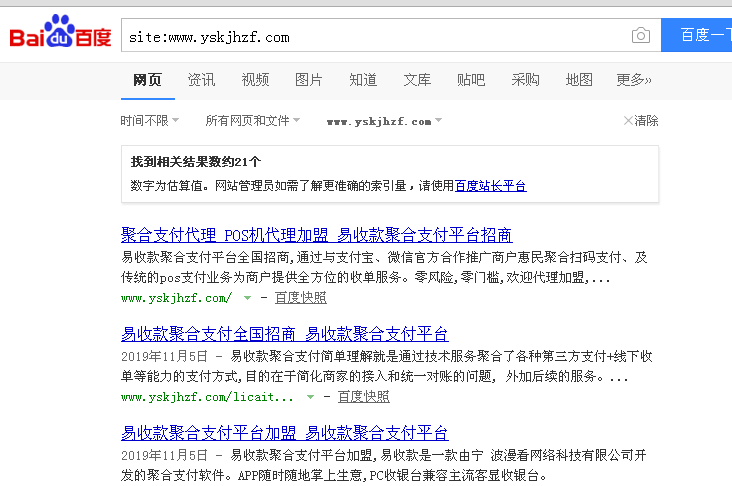
Task: Click the blue 百度一下 search button
Action: click(697, 35)
